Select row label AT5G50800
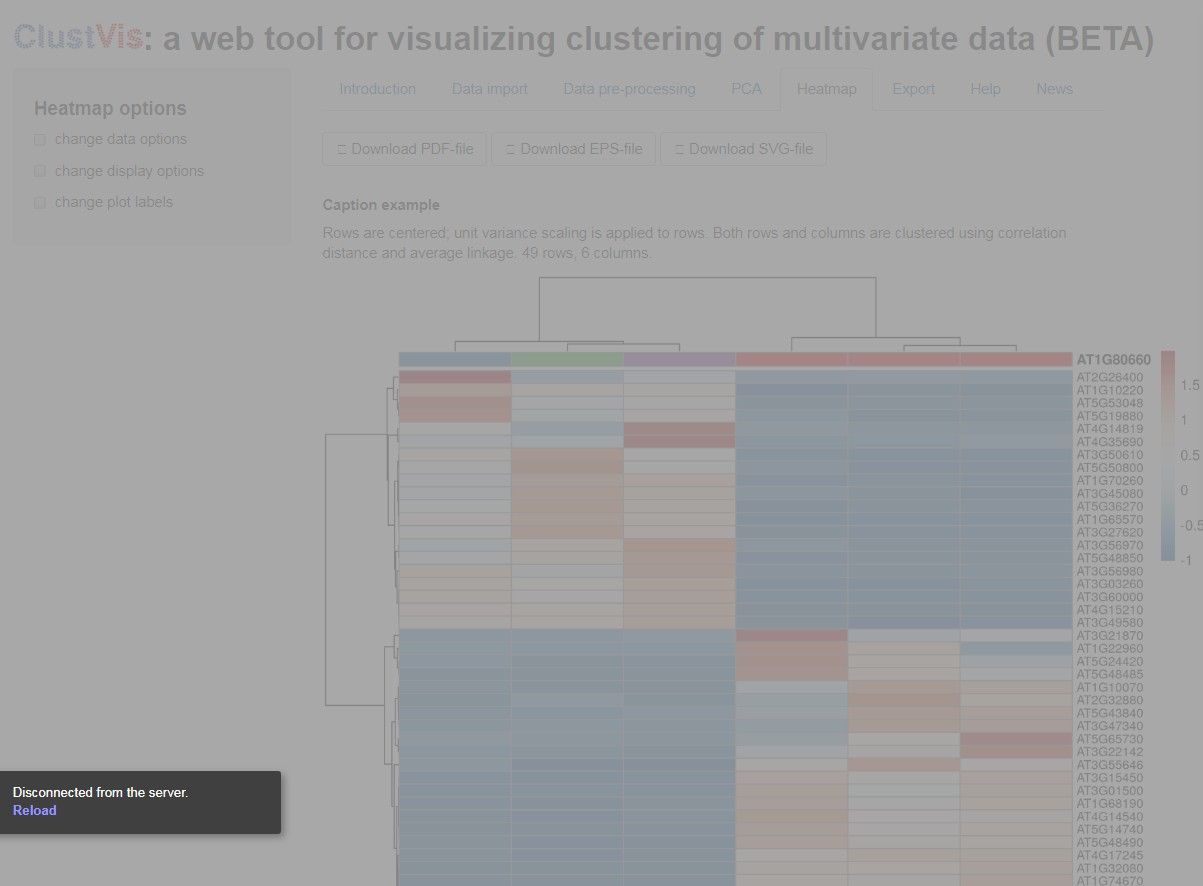The image size is (1203, 886). (x=1109, y=468)
